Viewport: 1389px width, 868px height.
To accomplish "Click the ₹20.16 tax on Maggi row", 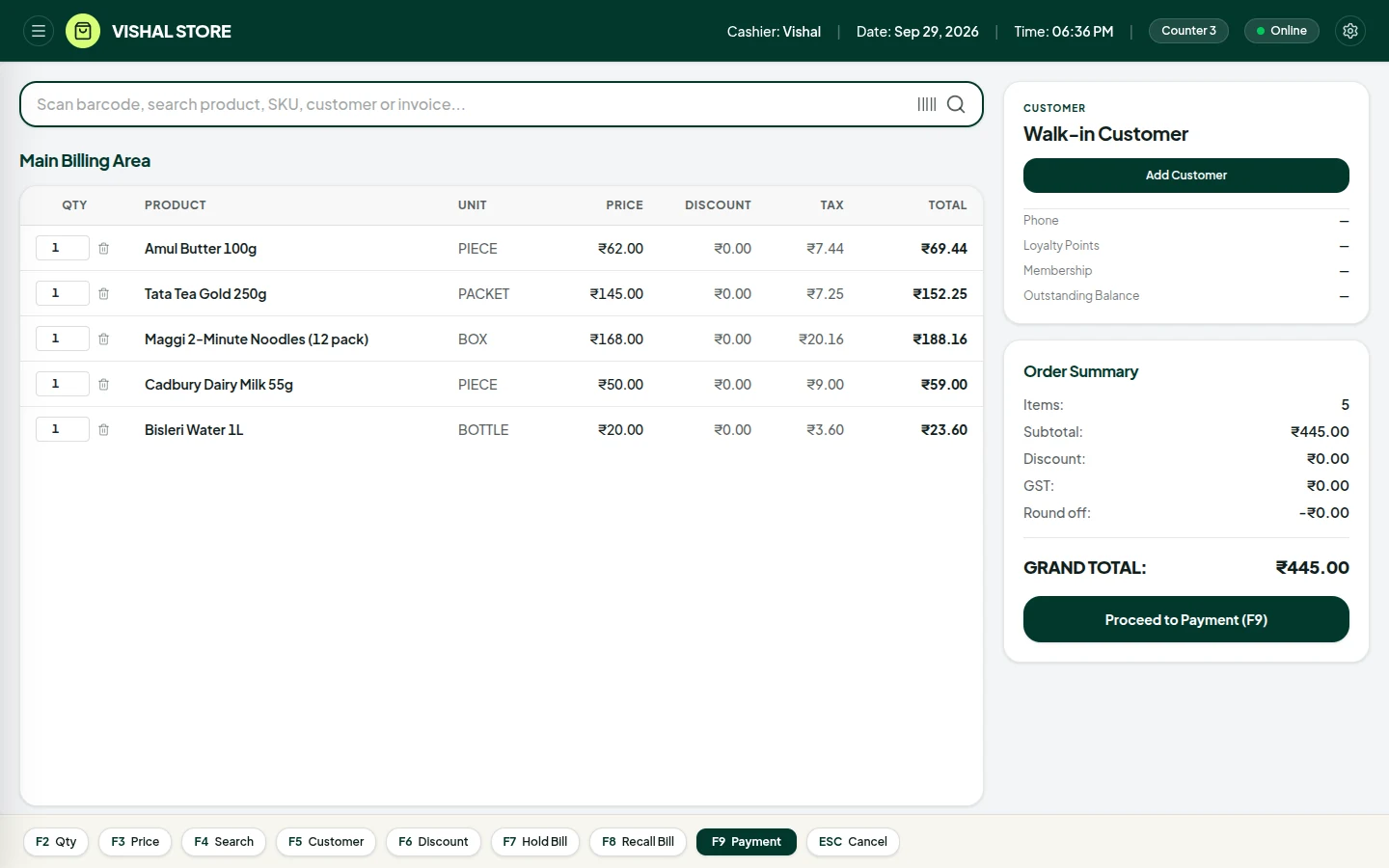I will pyautogui.click(x=821, y=339).
